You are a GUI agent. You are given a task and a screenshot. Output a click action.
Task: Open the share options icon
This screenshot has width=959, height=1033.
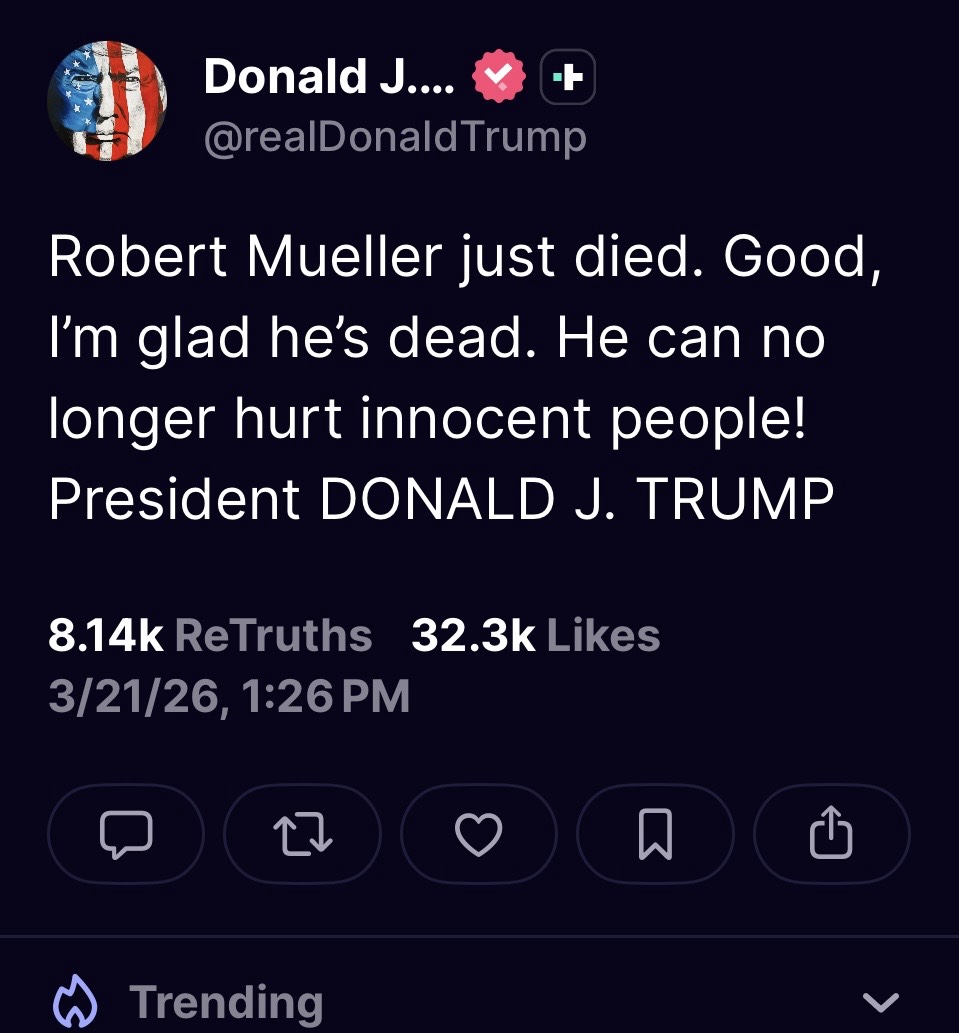coord(831,835)
